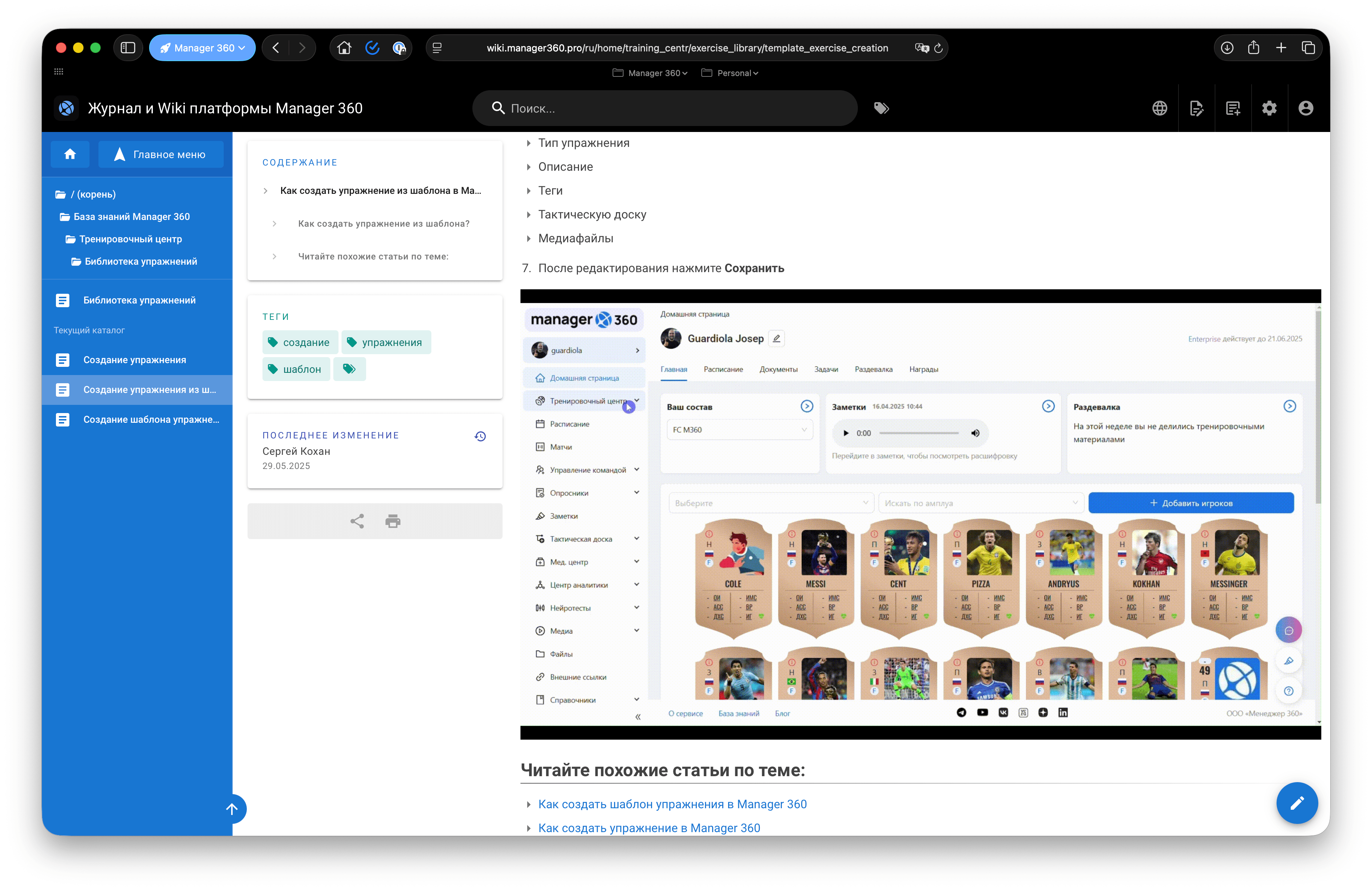Screen dimensions: 1372x891
Task: Click the blue checkmark extension icon
Action: [x=372, y=48]
